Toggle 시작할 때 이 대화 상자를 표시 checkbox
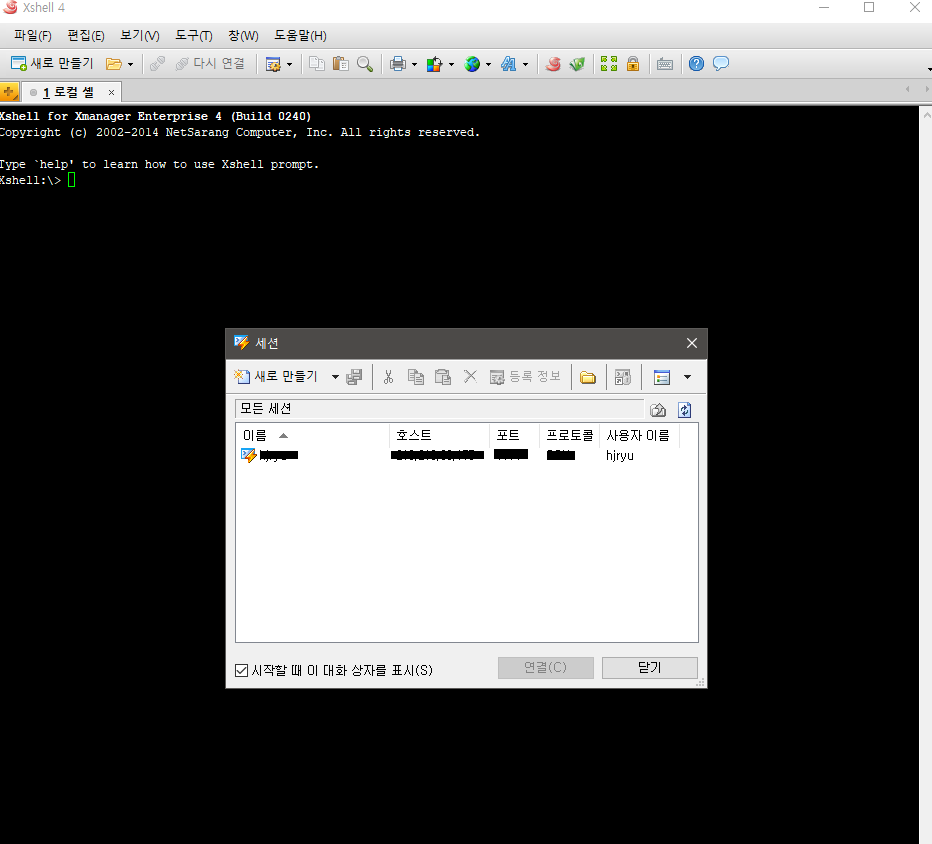The height and width of the screenshot is (844, 932). [x=241, y=670]
